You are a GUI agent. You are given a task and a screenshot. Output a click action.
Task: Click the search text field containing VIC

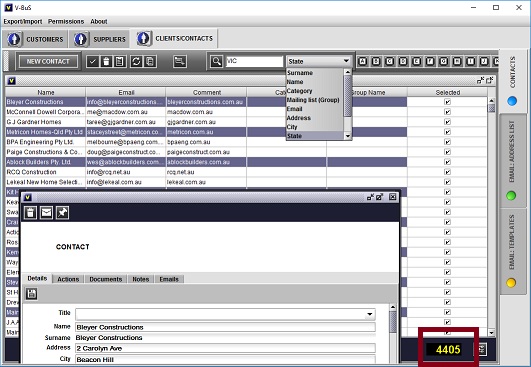pyautogui.click(x=254, y=61)
